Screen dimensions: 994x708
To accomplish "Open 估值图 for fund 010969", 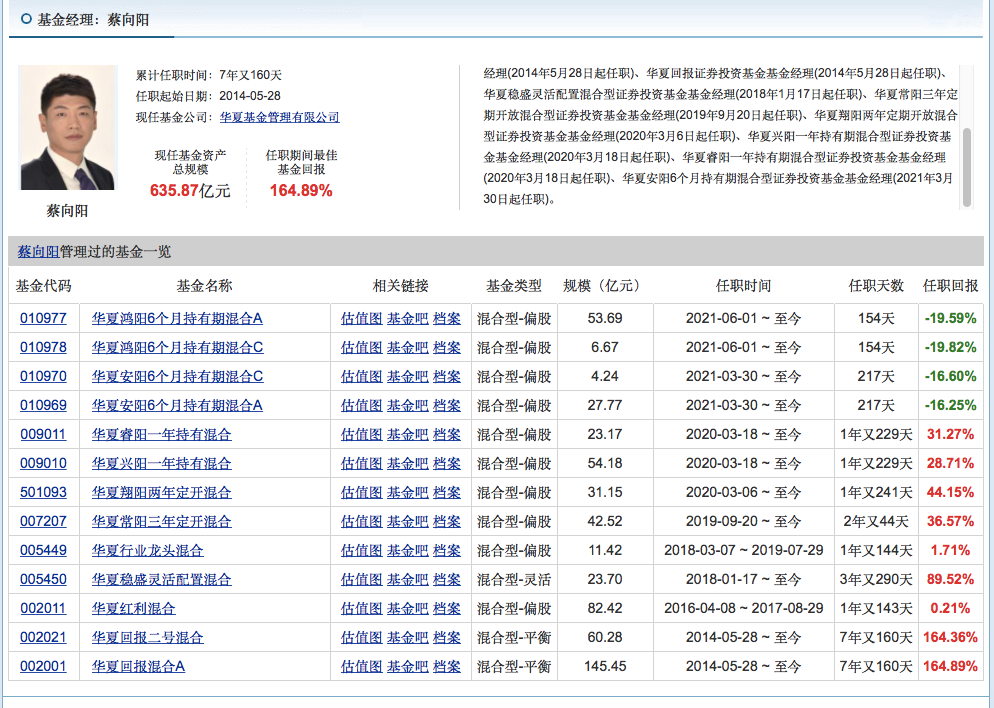I will click(x=361, y=406).
